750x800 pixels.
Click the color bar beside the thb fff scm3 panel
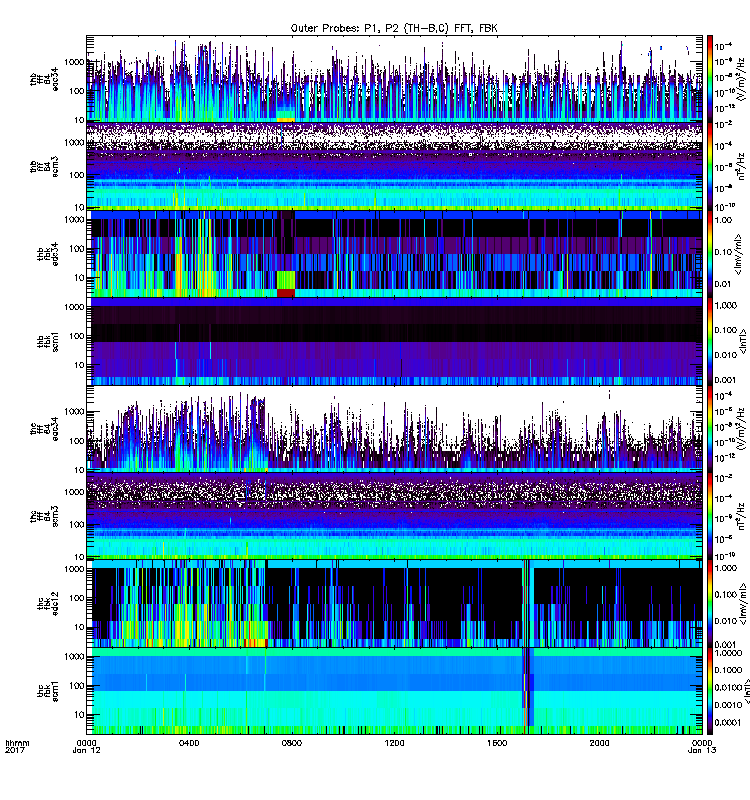pos(710,166)
